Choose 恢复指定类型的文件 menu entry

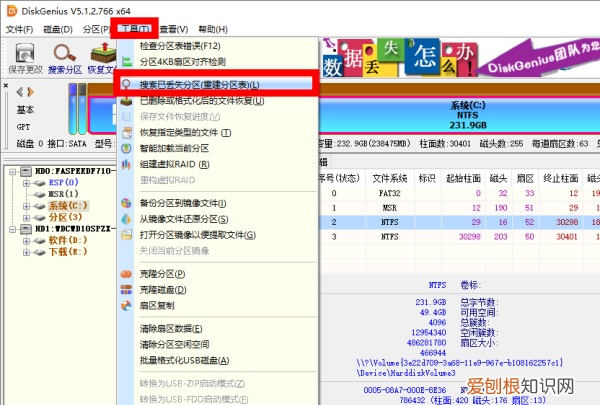[x=218, y=132]
